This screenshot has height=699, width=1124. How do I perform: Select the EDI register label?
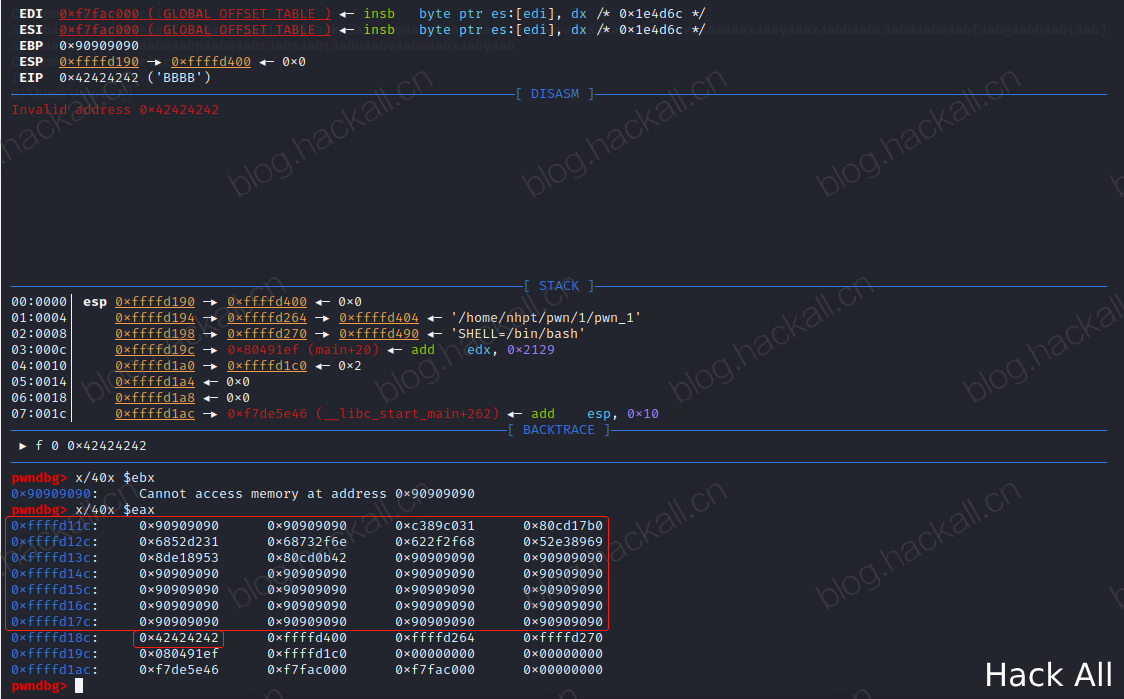tap(31, 14)
